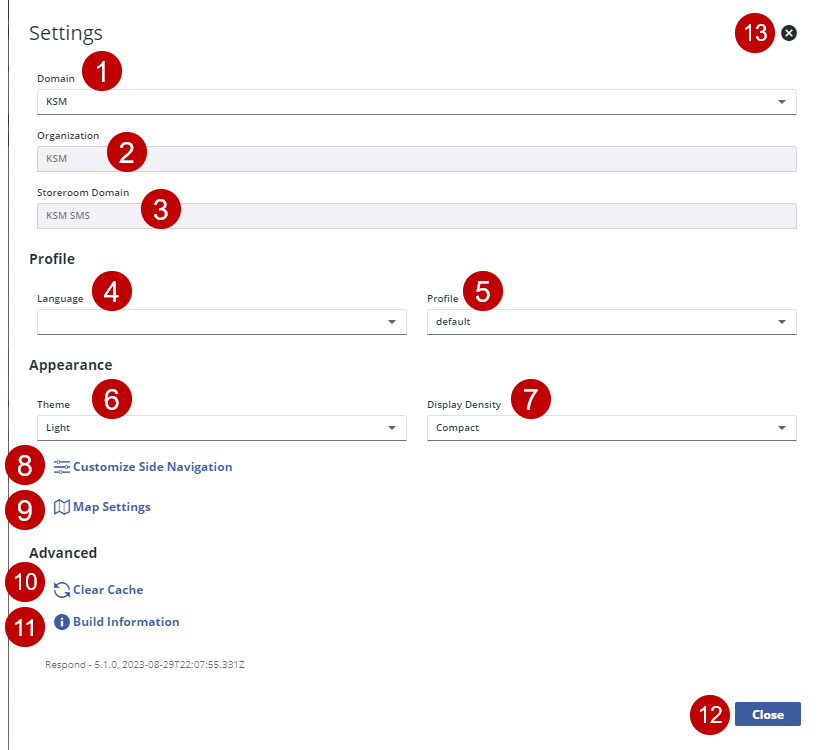This screenshot has height=750, width=820.
Task: Expand the Display Density dropdown arrow
Action: point(781,428)
